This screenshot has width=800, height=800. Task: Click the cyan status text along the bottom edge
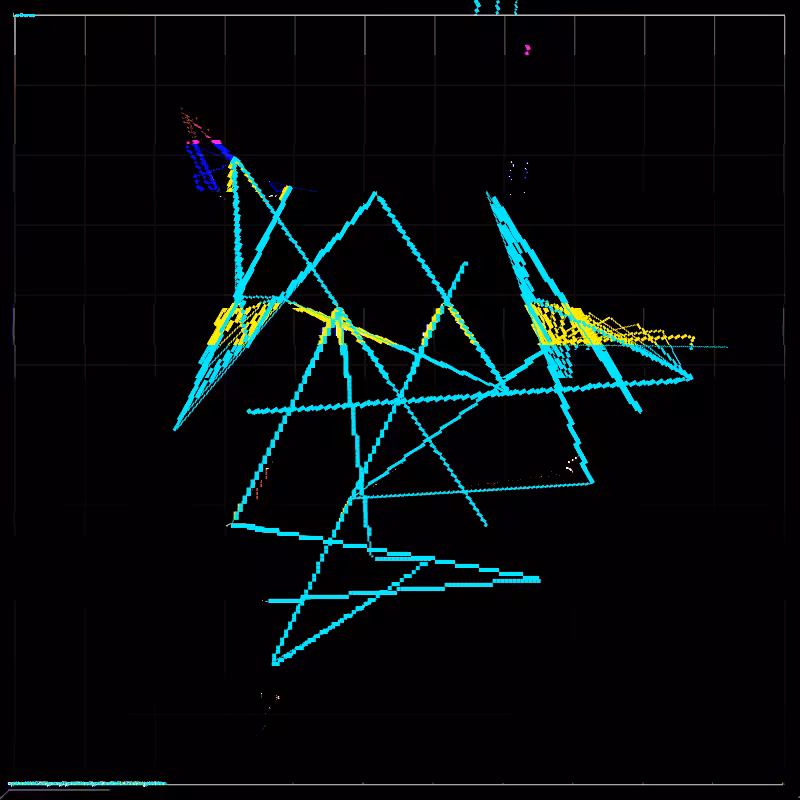coord(87,783)
